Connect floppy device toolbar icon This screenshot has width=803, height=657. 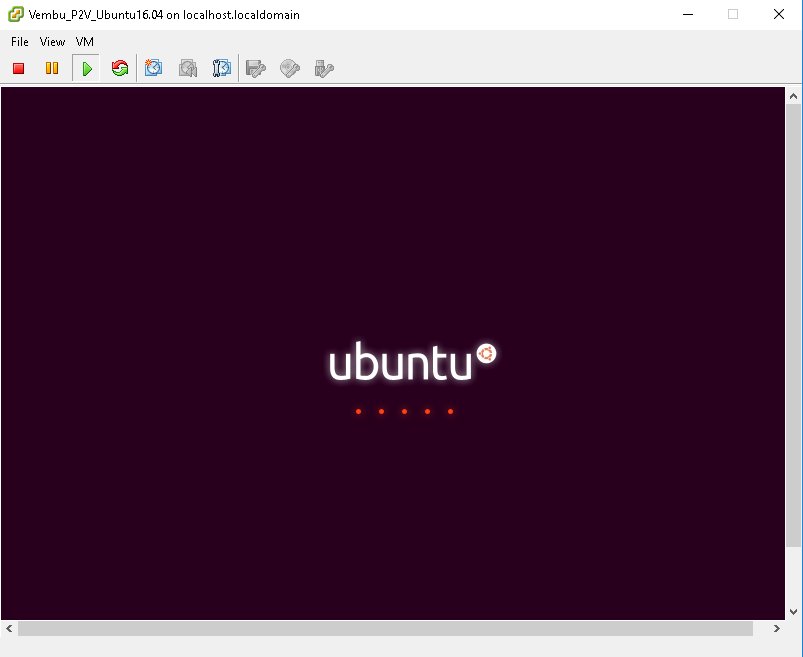pyautogui.click(x=256, y=68)
